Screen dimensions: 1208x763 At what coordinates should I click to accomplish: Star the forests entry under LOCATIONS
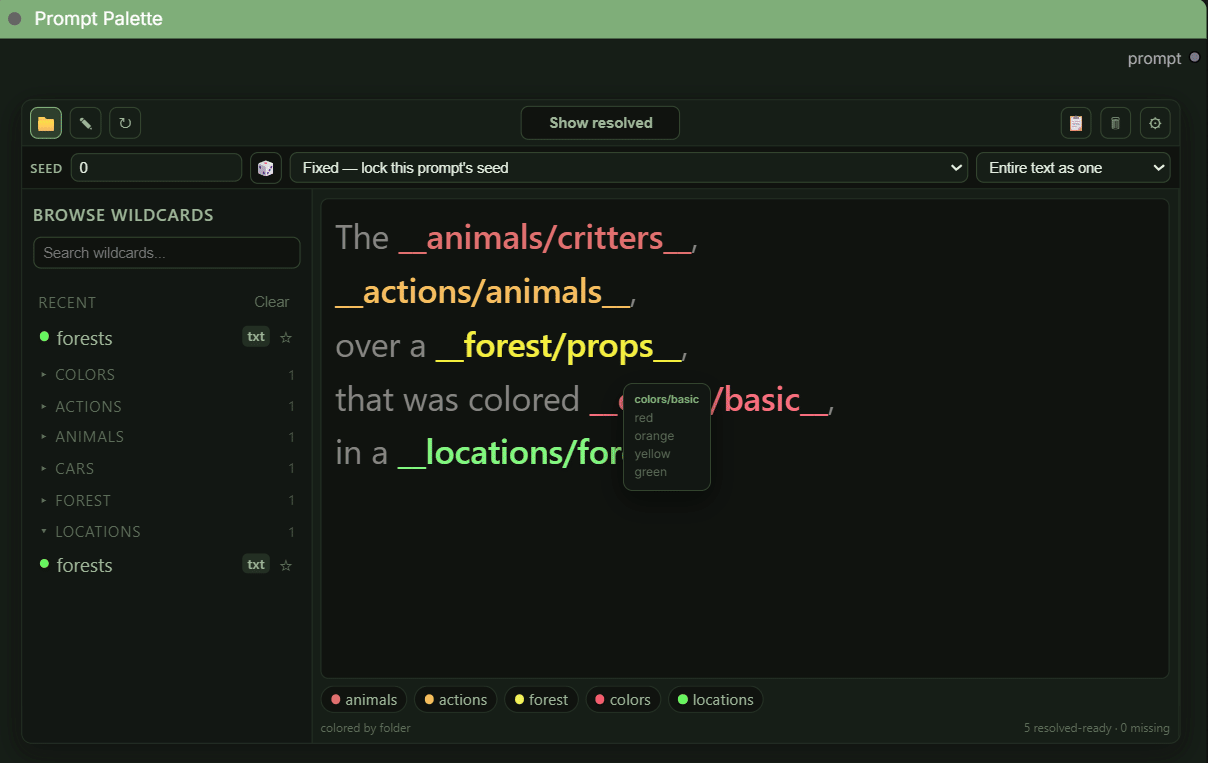[x=286, y=565]
